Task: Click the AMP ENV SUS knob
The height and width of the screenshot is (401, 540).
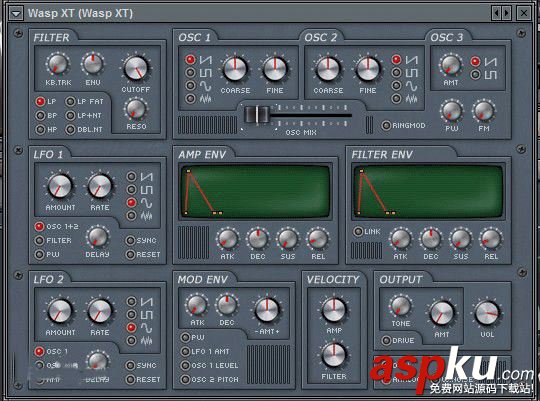Action: click(x=288, y=239)
